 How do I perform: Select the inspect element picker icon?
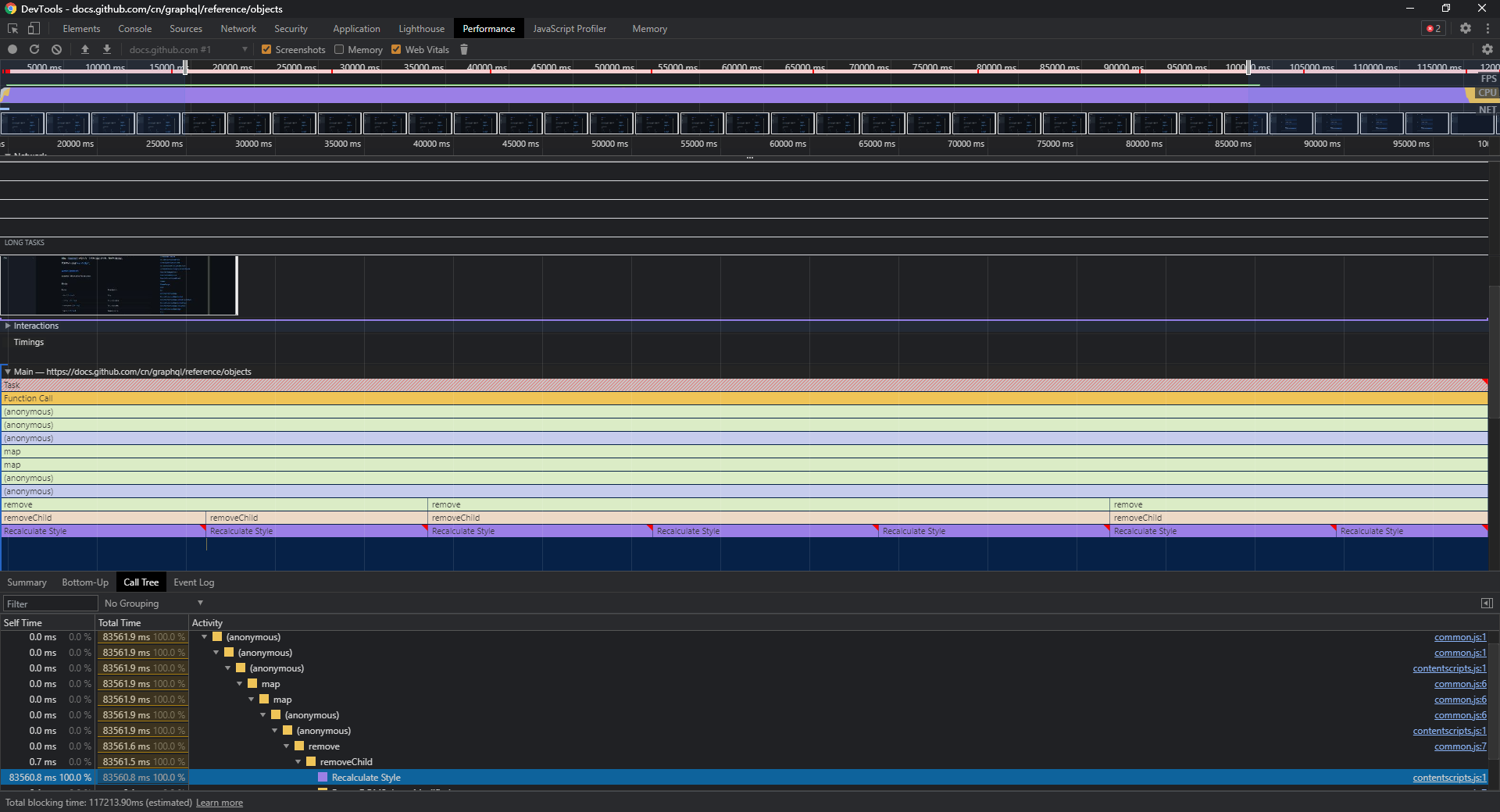(12, 28)
